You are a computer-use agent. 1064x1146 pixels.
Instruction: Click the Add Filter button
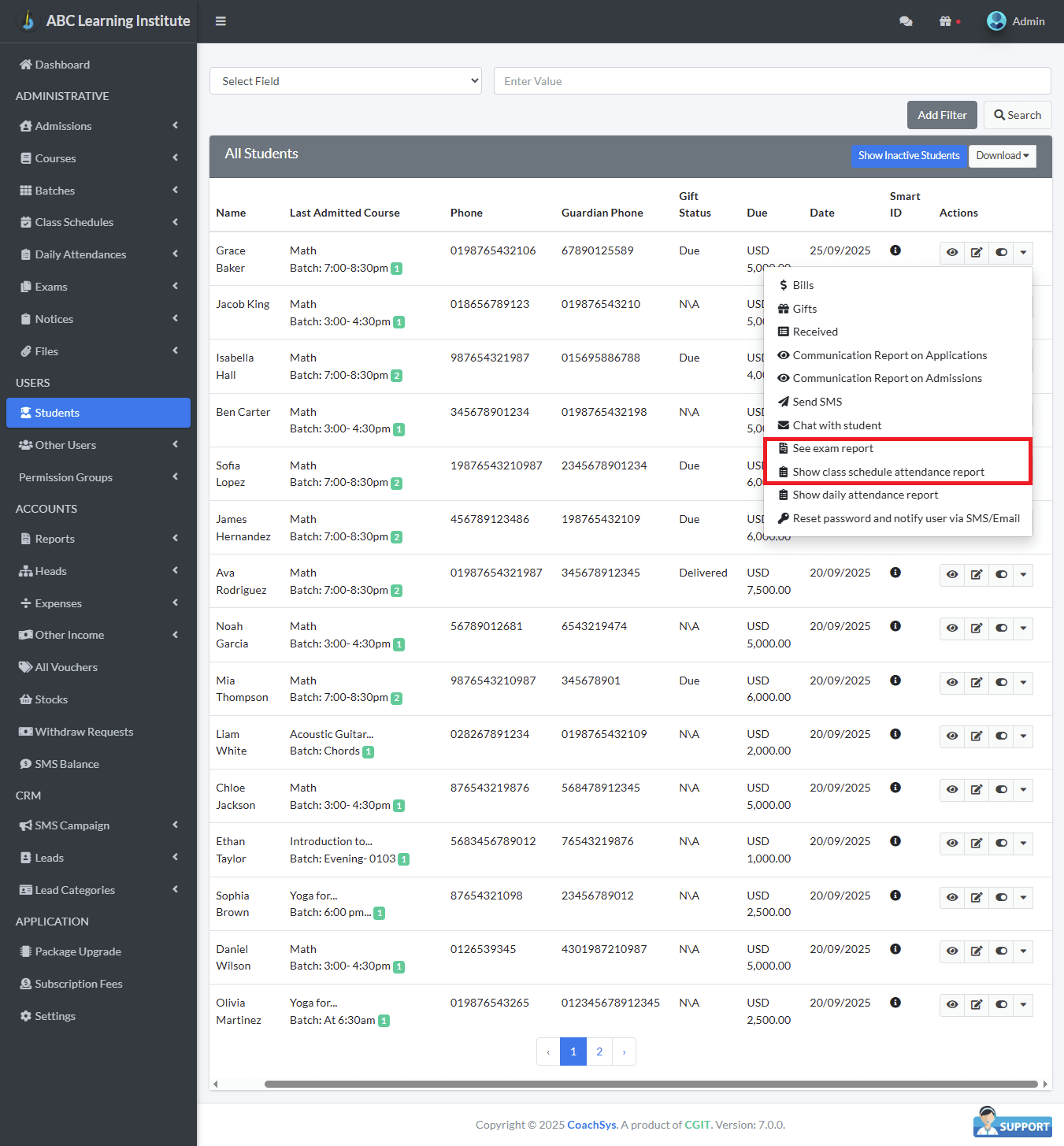[x=942, y=115]
